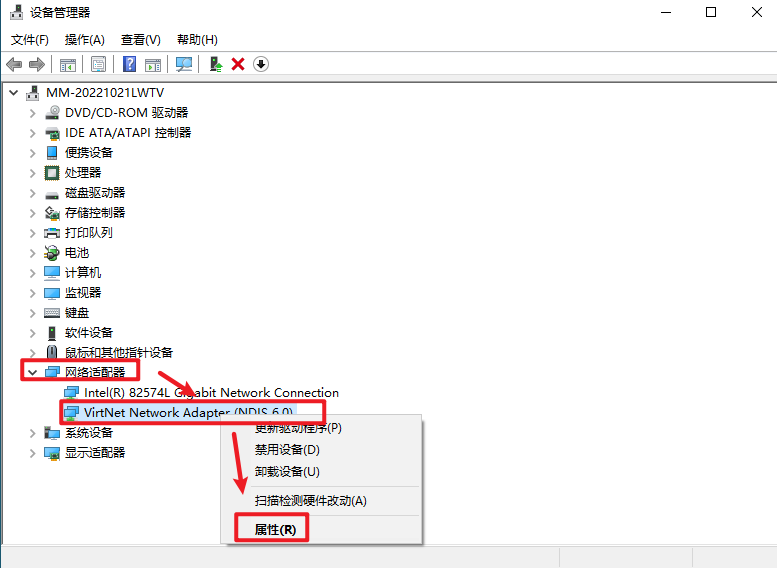This screenshot has height=568, width=777.
Task: Select Intel(R) 82574L Gigabit Network Connection
Action: click(x=211, y=393)
